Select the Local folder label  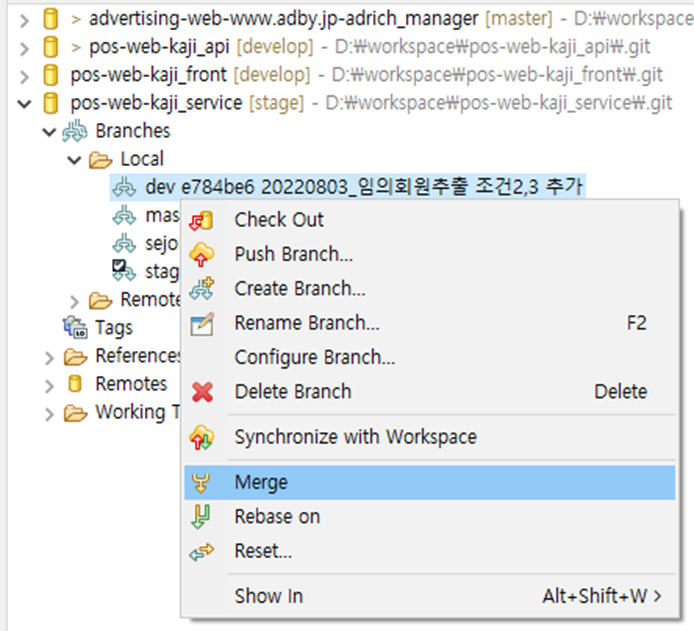tap(142, 159)
